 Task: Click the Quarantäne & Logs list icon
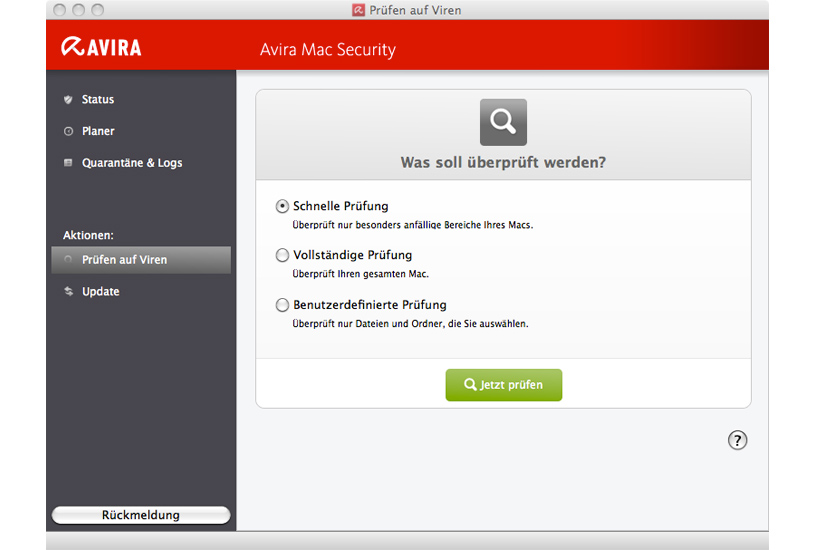pos(68,163)
